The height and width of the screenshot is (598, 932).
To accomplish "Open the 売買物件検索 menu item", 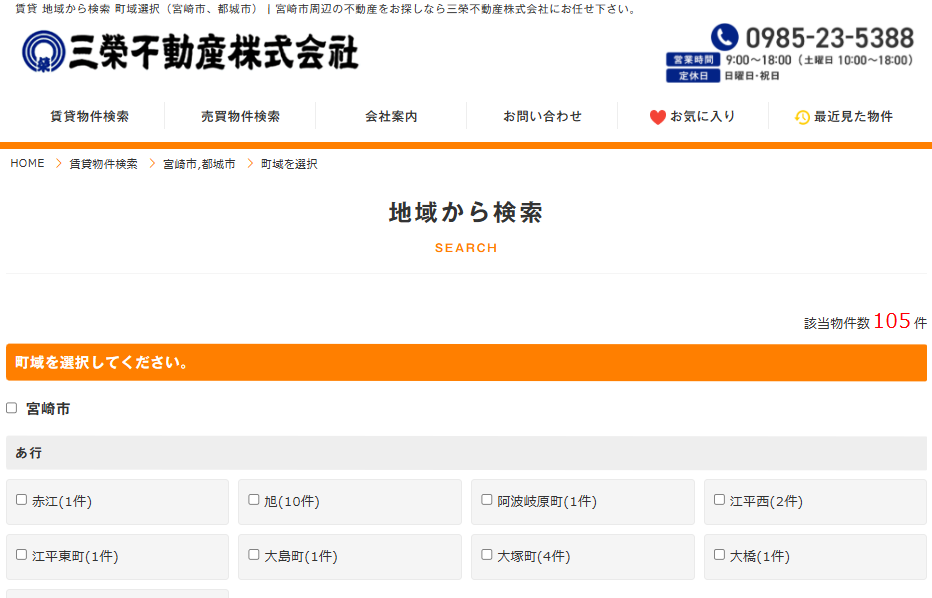I will pyautogui.click(x=240, y=116).
